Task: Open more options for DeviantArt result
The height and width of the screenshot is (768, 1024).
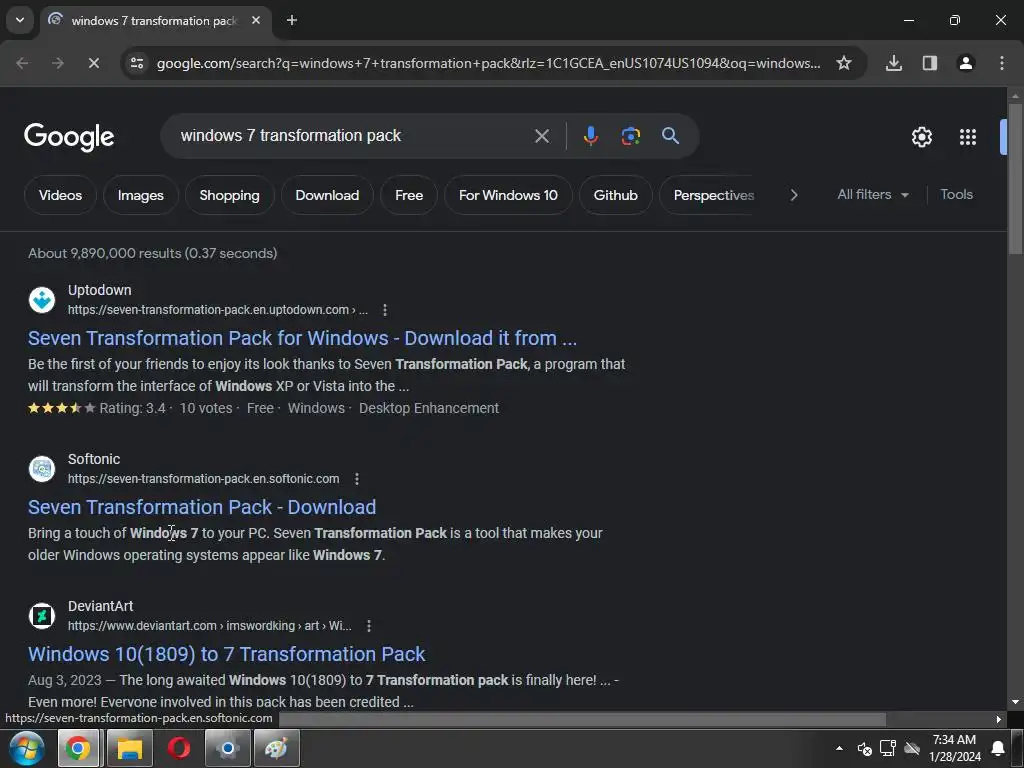Action: tap(368, 626)
